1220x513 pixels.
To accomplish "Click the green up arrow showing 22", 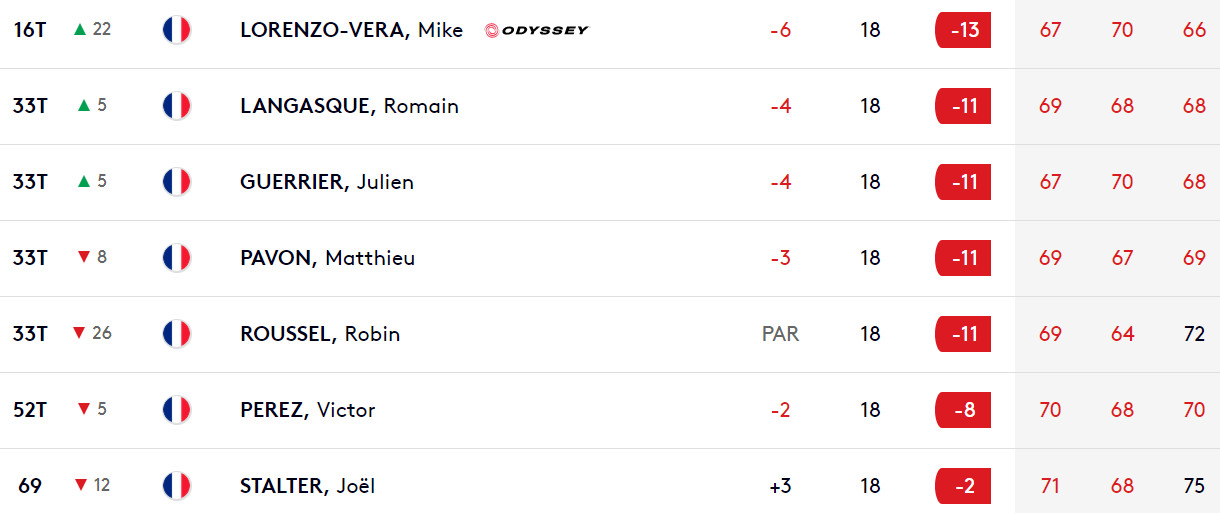I will tap(81, 29).
